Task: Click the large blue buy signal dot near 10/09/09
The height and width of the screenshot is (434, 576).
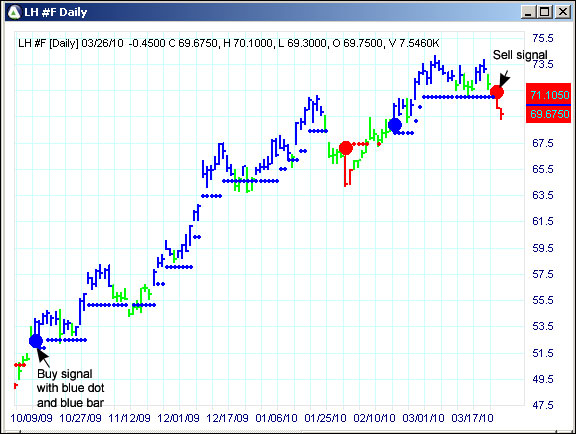Action: tap(36, 341)
